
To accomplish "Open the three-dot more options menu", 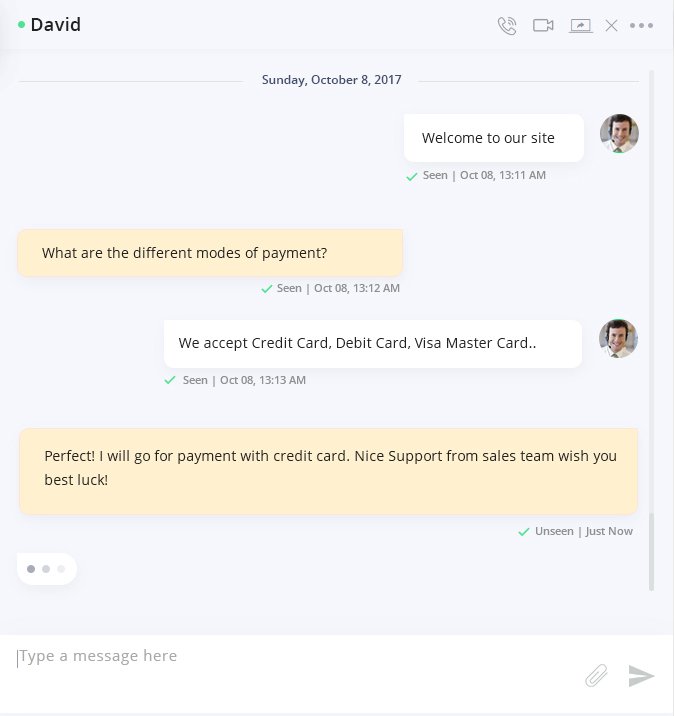I will tap(642, 26).
